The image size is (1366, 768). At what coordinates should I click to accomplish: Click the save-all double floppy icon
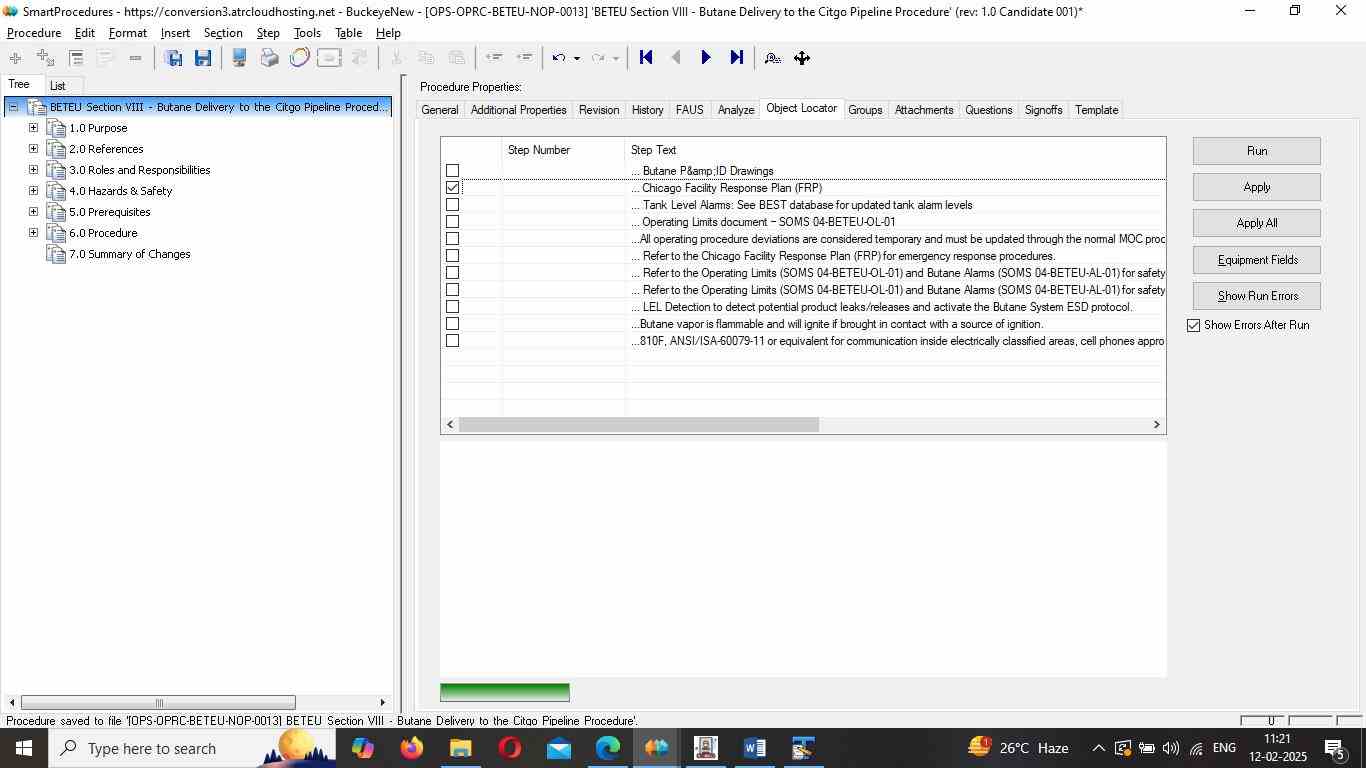point(173,58)
